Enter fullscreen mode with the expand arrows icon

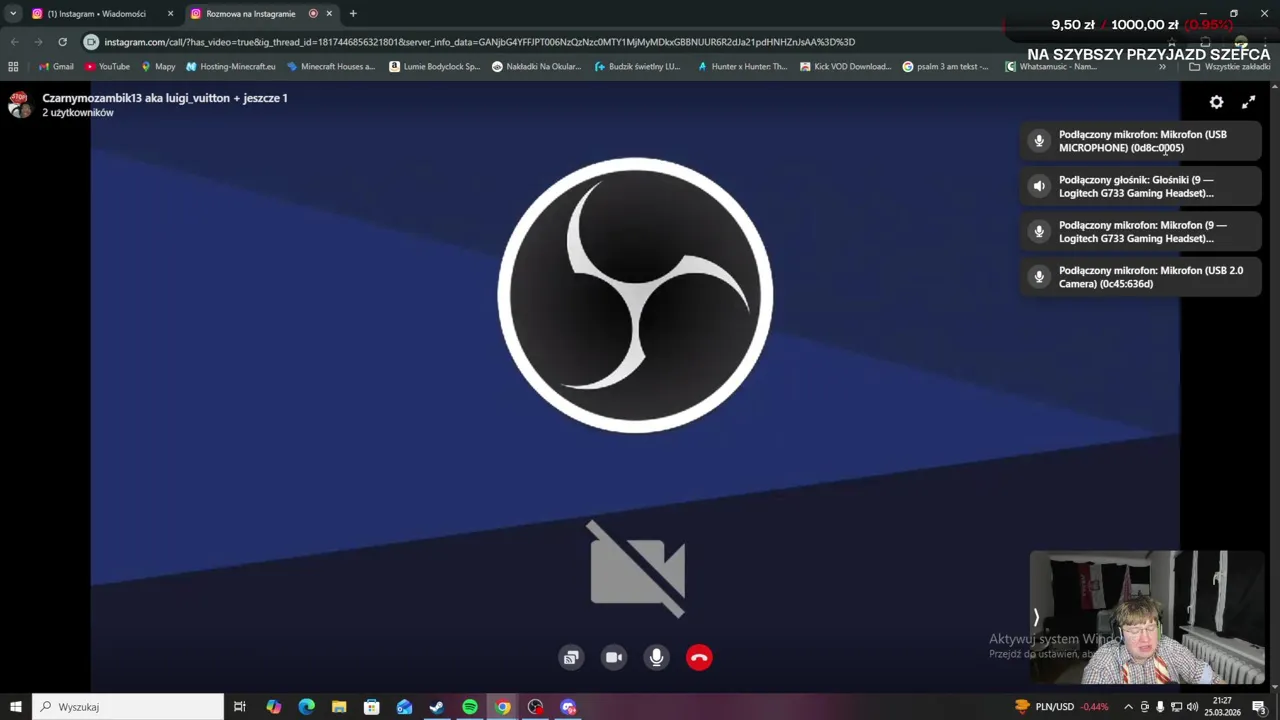(1249, 102)
